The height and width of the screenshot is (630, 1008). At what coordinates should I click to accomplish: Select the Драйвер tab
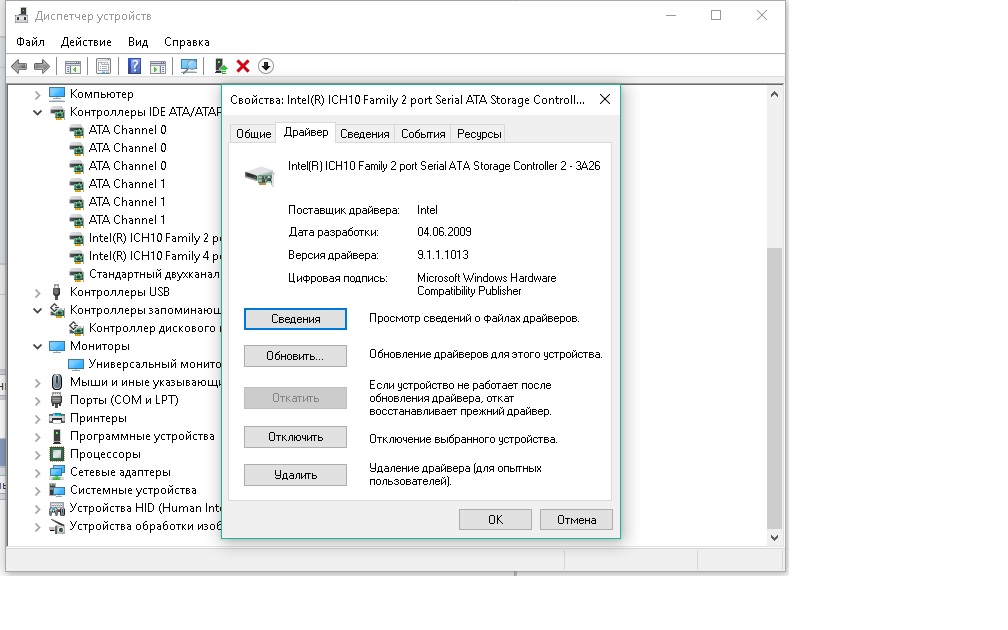point(306,132)
